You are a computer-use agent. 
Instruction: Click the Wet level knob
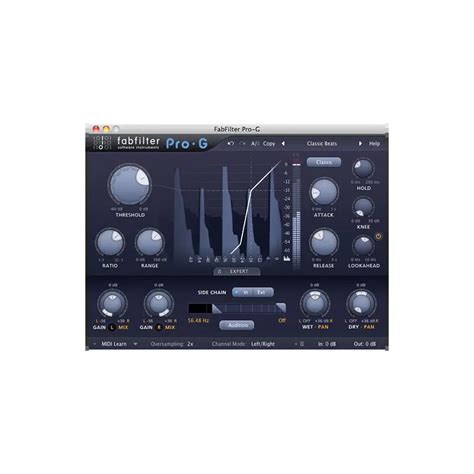315,304
